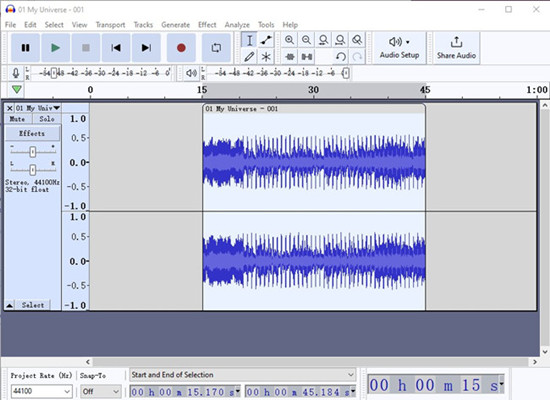Click the selection end time field
This screenshot has height=400, width=550.
297,392
